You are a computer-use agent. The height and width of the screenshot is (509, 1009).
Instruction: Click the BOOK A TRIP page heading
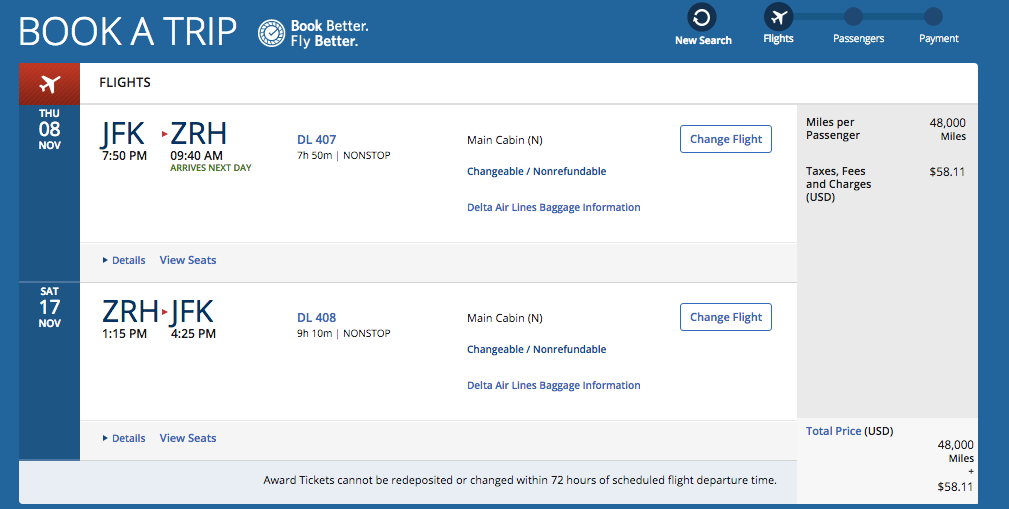[128, 32]
